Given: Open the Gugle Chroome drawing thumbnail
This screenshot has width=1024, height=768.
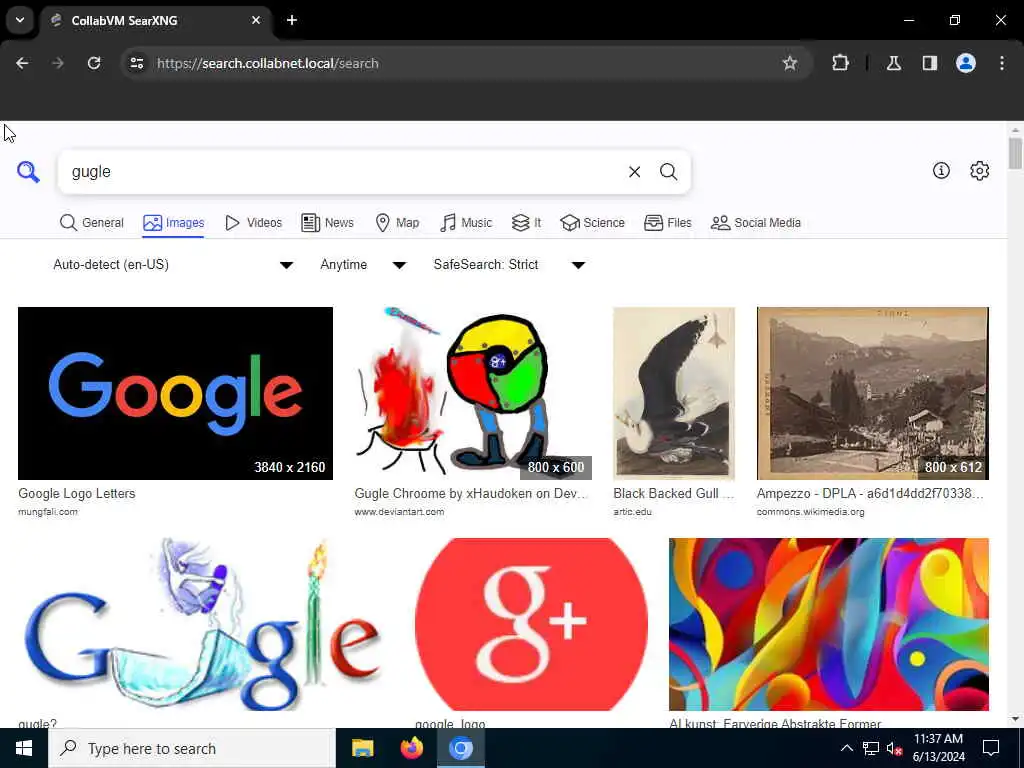Looking at the screenshot, I should point(473,393).
